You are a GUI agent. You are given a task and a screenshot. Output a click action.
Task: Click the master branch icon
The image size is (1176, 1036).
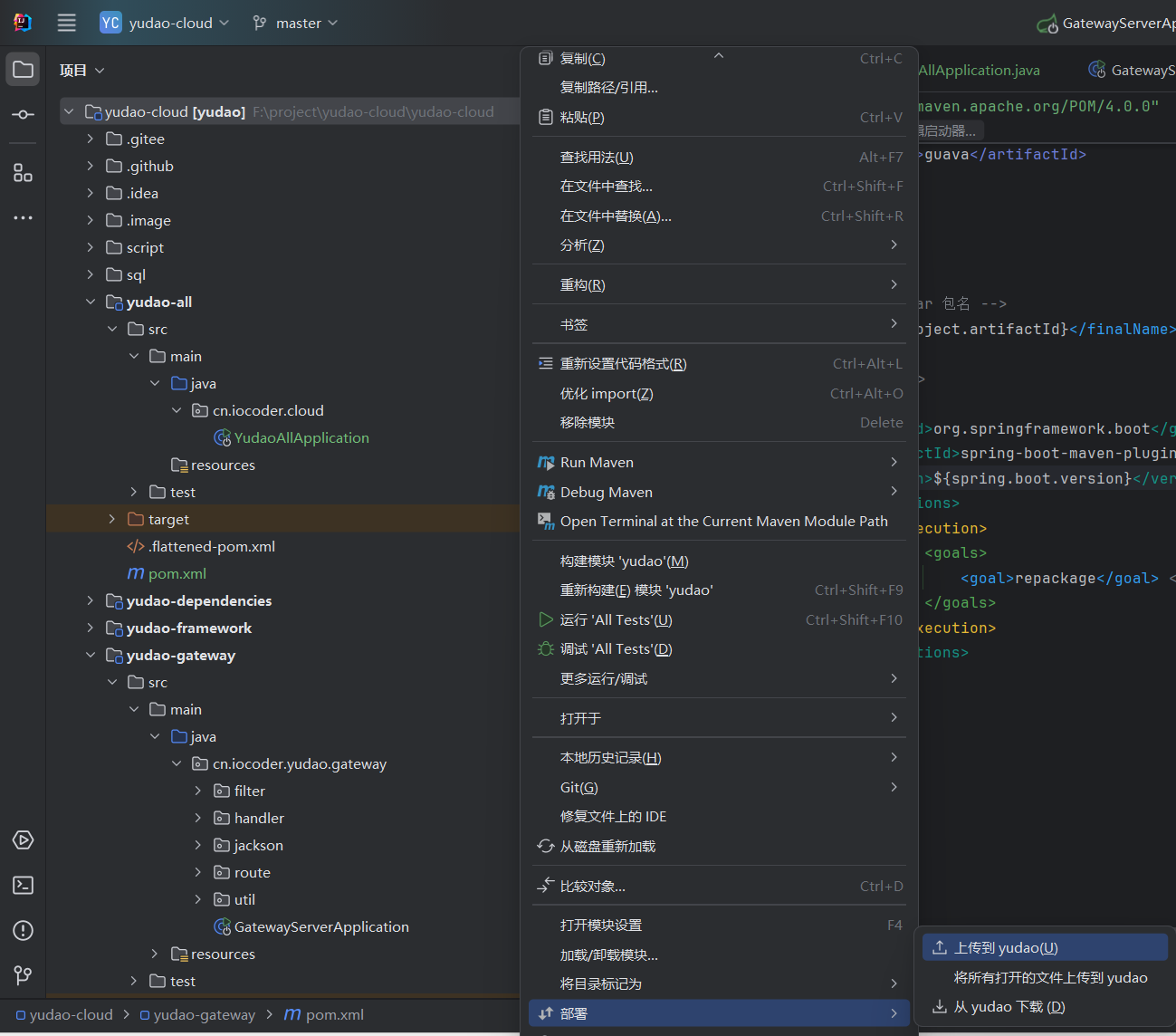(260, 23)
